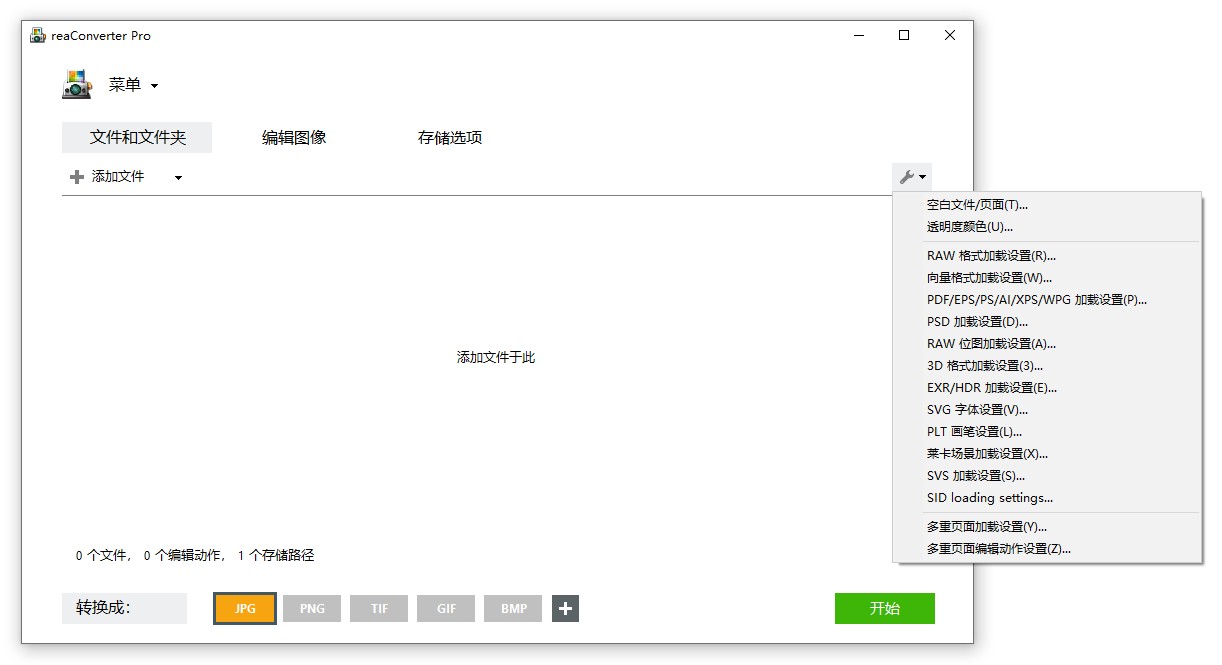Switch to the 编辑图像 tab
The height and width of the screenshot is (665, 1222).
294,138
